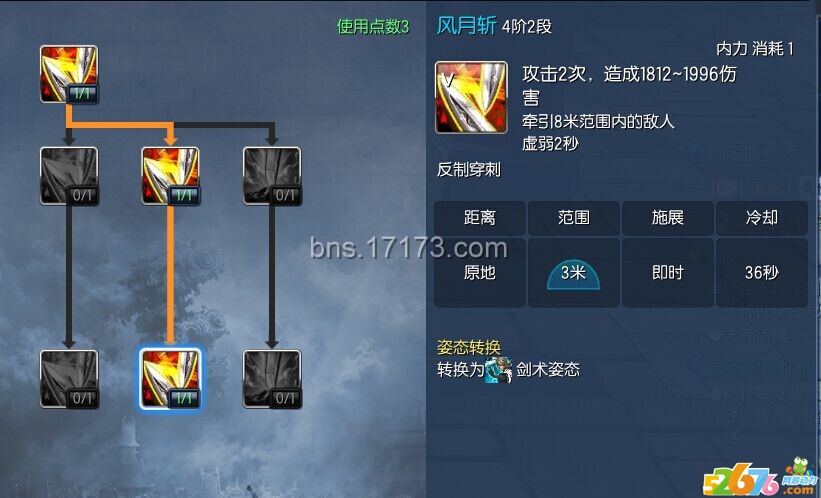This screenshot has height=498, width=821.
Task: Click the highlighted bottom-center skill node
Action: point(170,379)
